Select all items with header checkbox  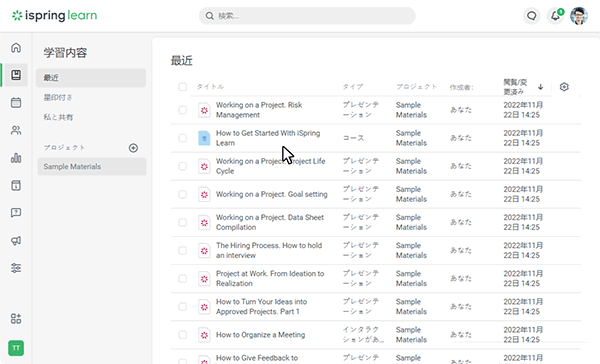[x=183, y=87]
